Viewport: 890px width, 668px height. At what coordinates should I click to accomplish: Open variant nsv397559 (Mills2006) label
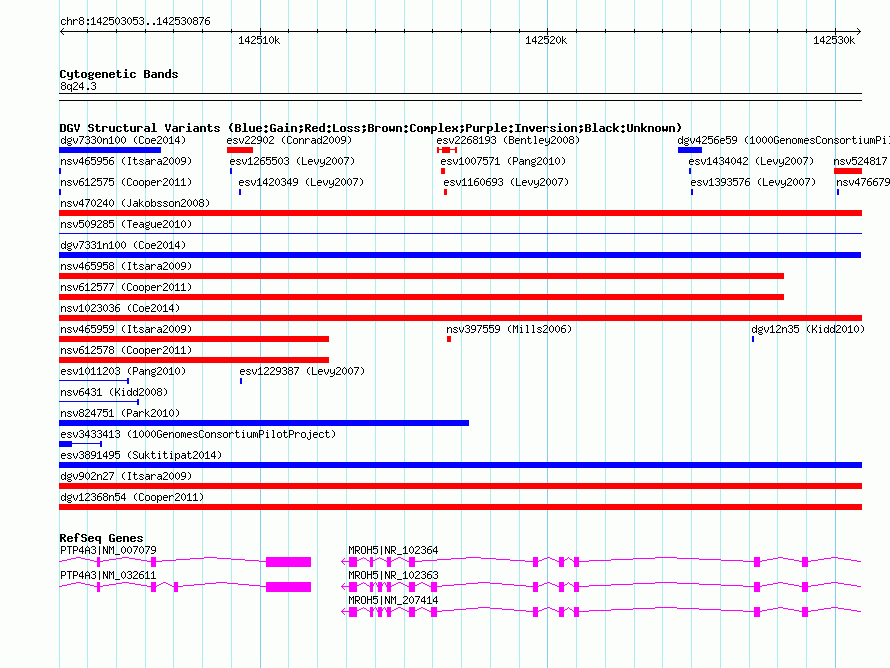click(x=509, y=329)
